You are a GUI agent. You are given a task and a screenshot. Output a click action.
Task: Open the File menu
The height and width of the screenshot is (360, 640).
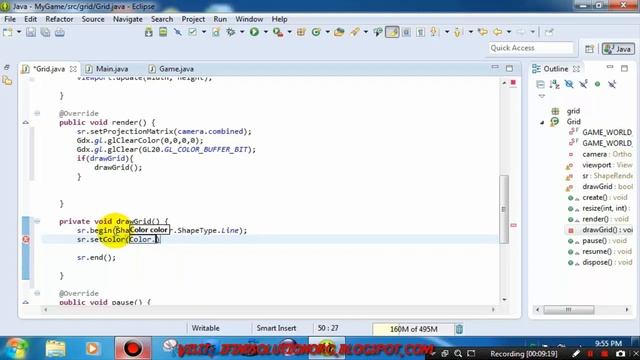pyautogui.click(x=10, y=19)
